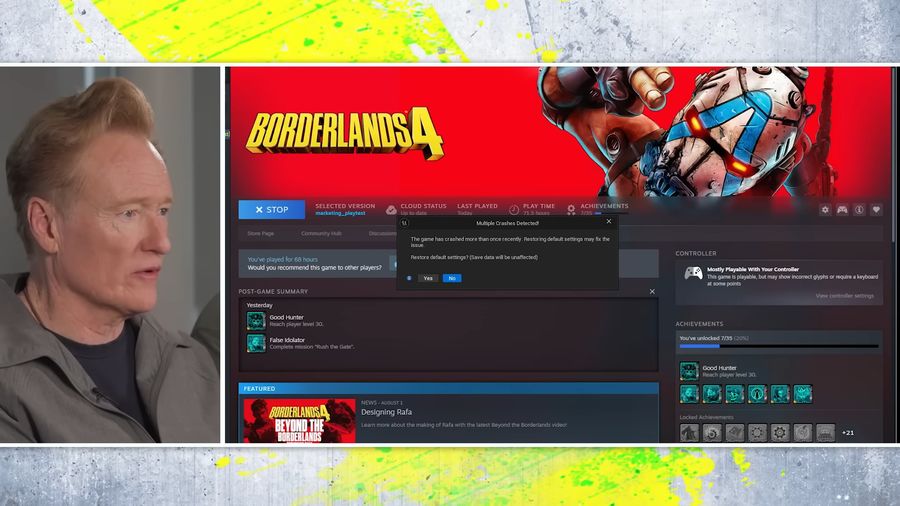
Task: Close the Multiple Crashes Detected dialog
Action: coord(609,221)
